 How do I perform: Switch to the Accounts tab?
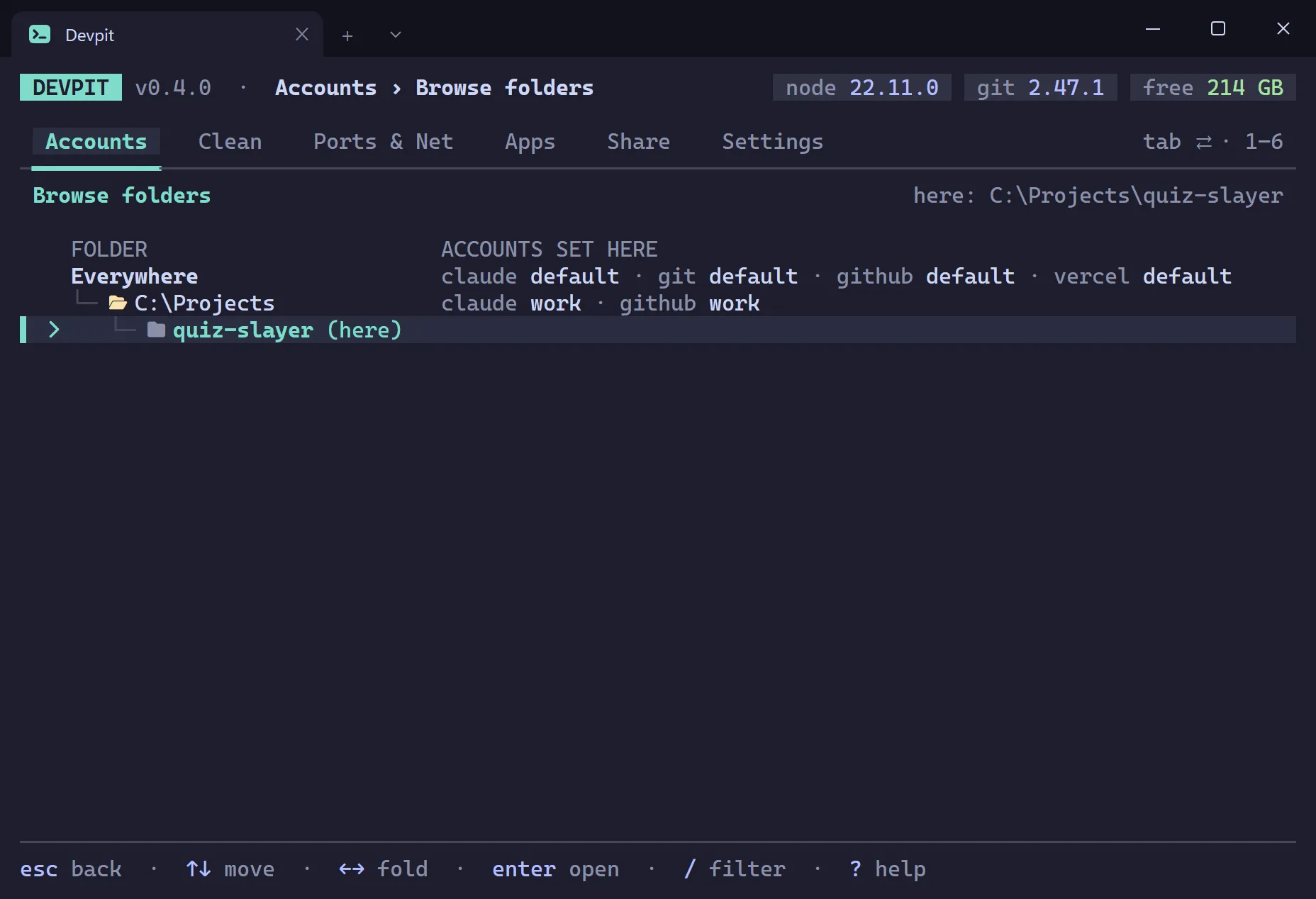pos(96,142)
